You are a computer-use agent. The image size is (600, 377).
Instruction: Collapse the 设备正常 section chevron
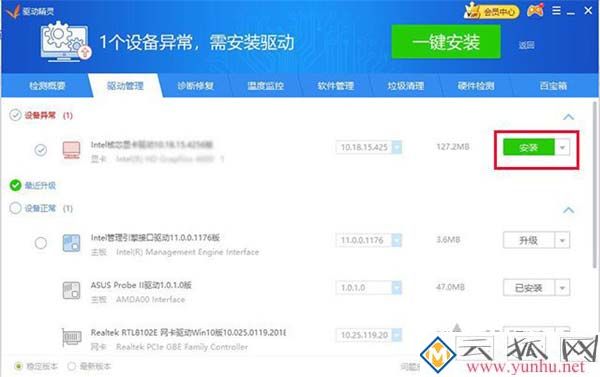coord(569,210)
